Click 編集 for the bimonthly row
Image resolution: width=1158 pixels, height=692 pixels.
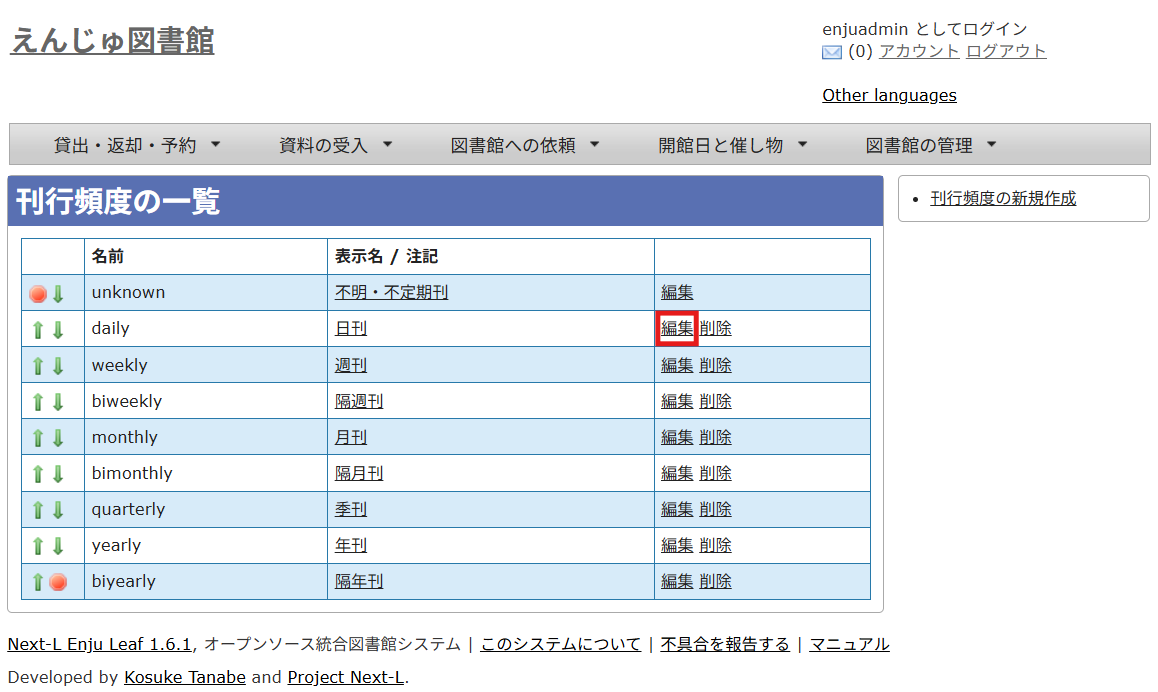(677, 473)
